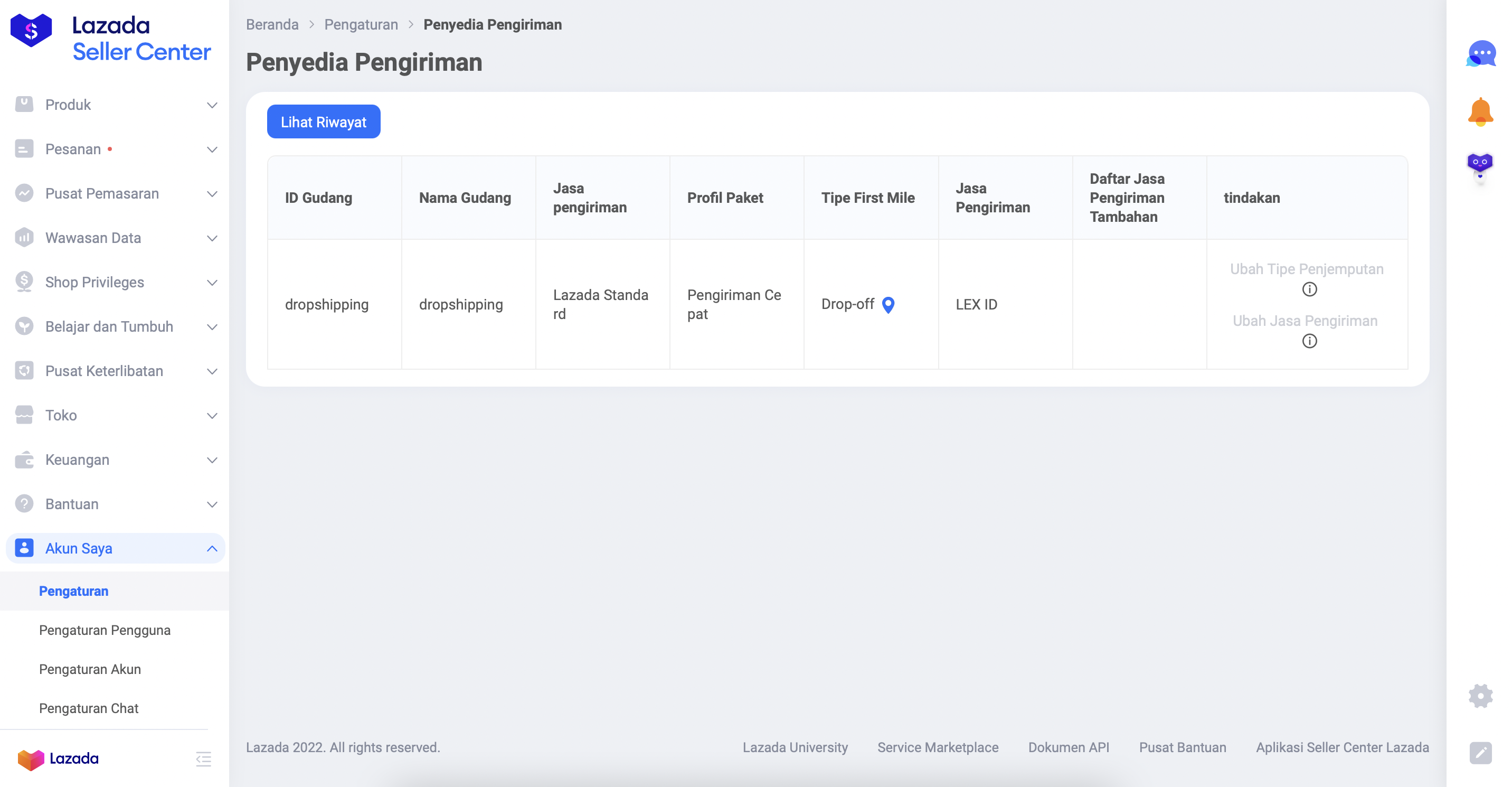Viewport: 1512px width, 787px height.
Task: Open the Pusat Bantuan footer link
Action: tap(1182, 748)
